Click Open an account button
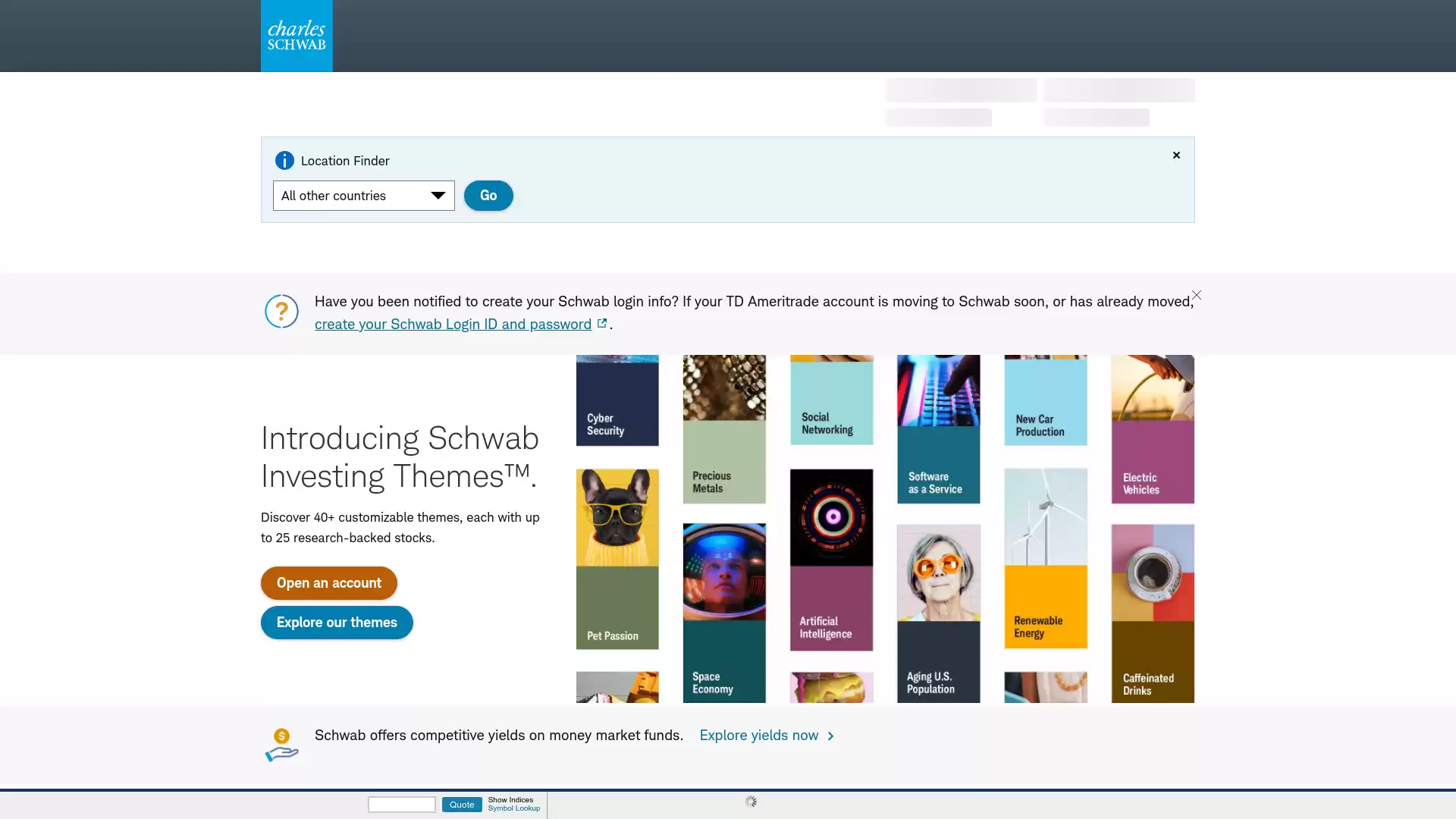 point(328,583)
